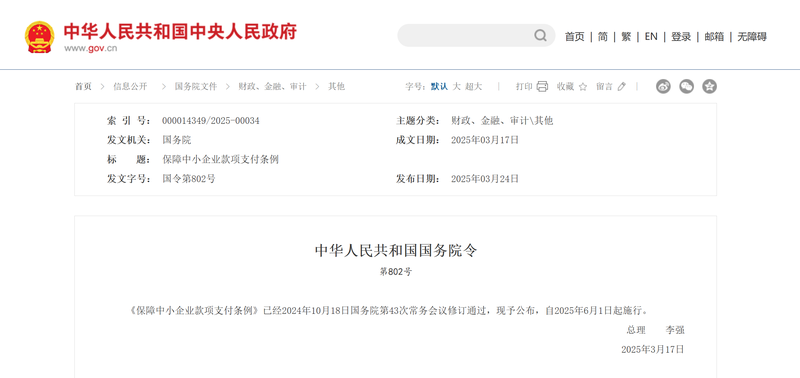Set font size to 大
This screenshot has width=800, height=378.
point(457,87)
